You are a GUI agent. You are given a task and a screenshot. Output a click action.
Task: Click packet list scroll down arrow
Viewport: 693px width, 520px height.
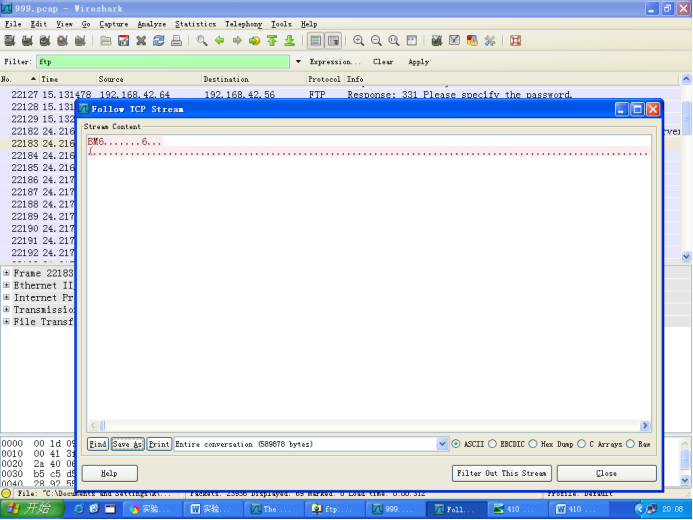[686, 256]
